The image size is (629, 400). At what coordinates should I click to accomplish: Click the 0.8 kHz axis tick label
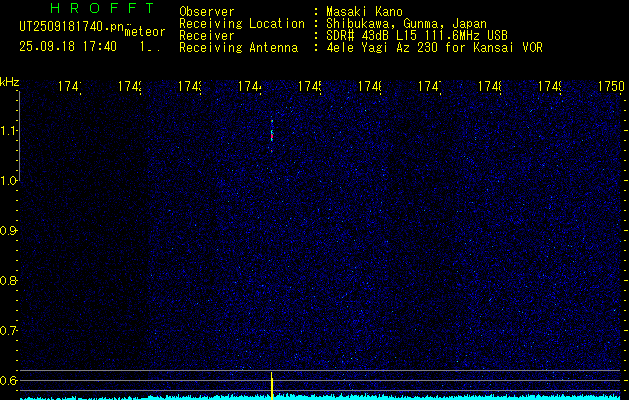8,280
